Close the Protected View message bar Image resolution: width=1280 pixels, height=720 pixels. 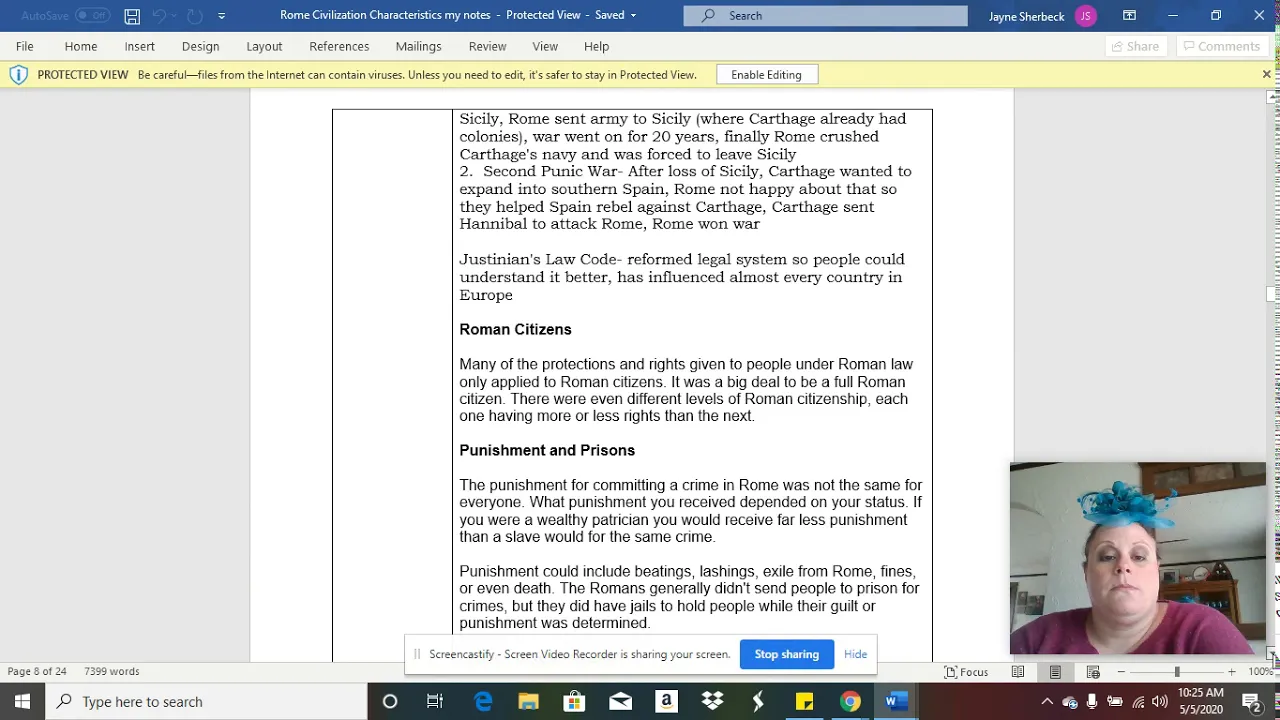[1266, 75]
